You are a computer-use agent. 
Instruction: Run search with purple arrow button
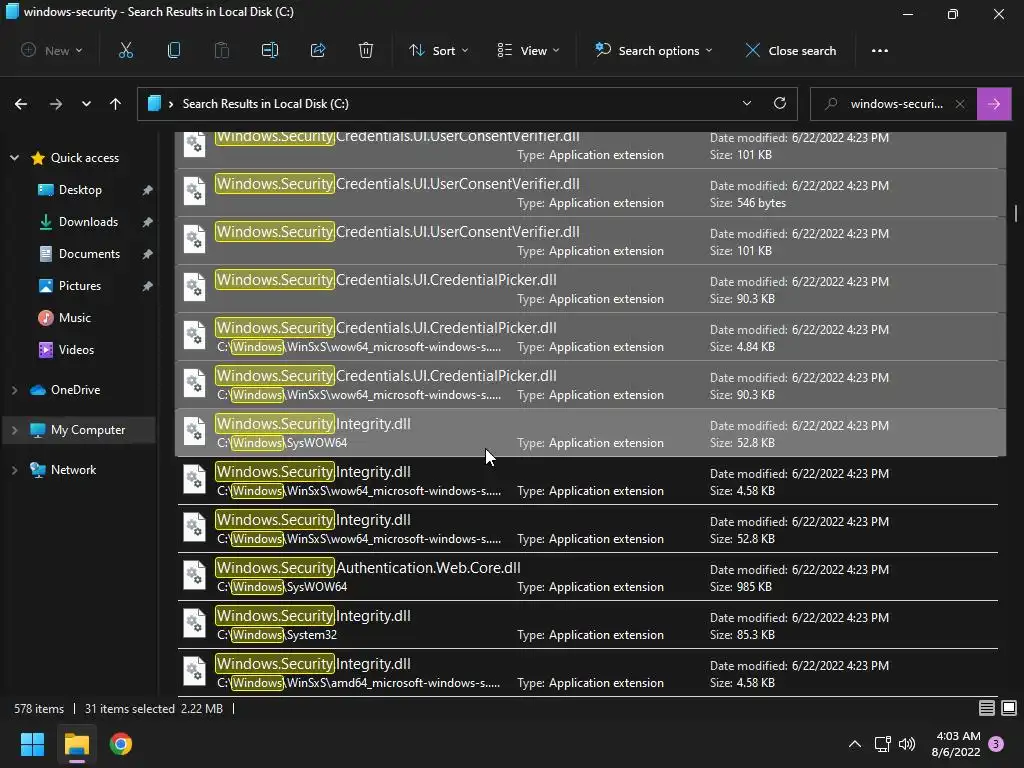[994, 104]
